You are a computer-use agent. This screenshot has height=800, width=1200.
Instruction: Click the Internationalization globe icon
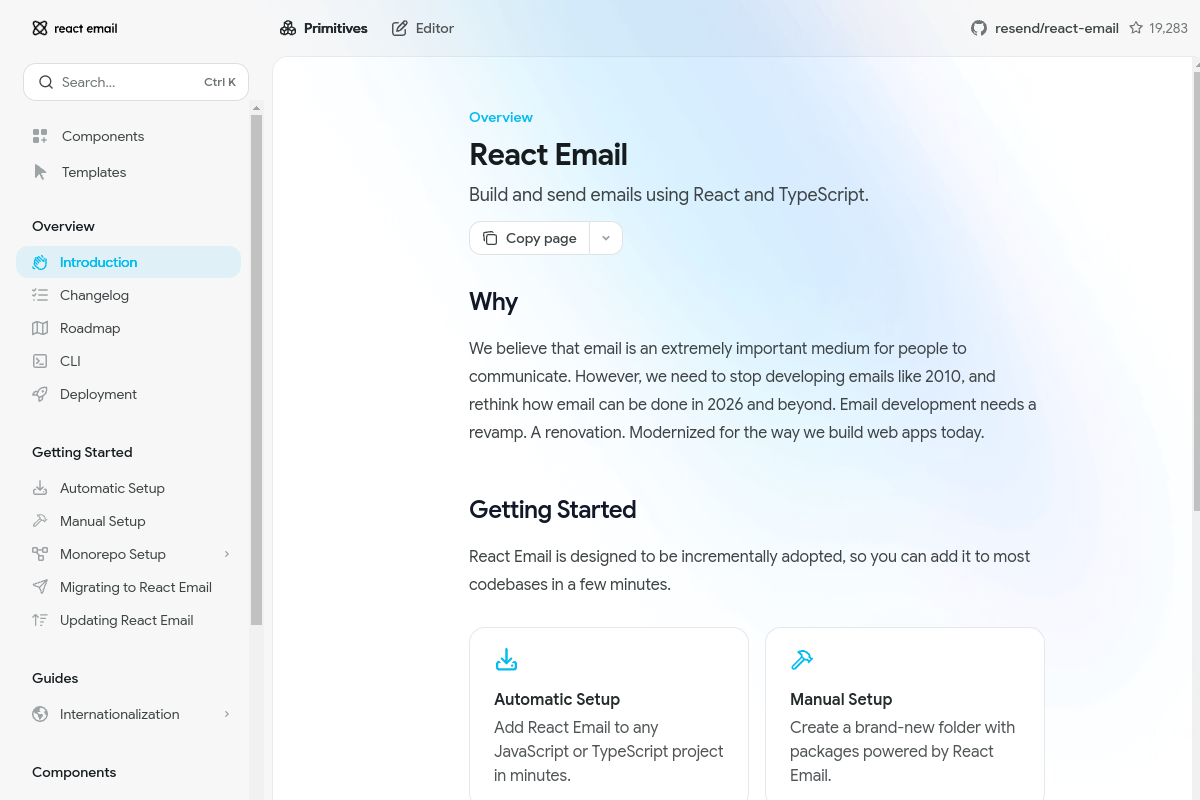coord(40,714)
